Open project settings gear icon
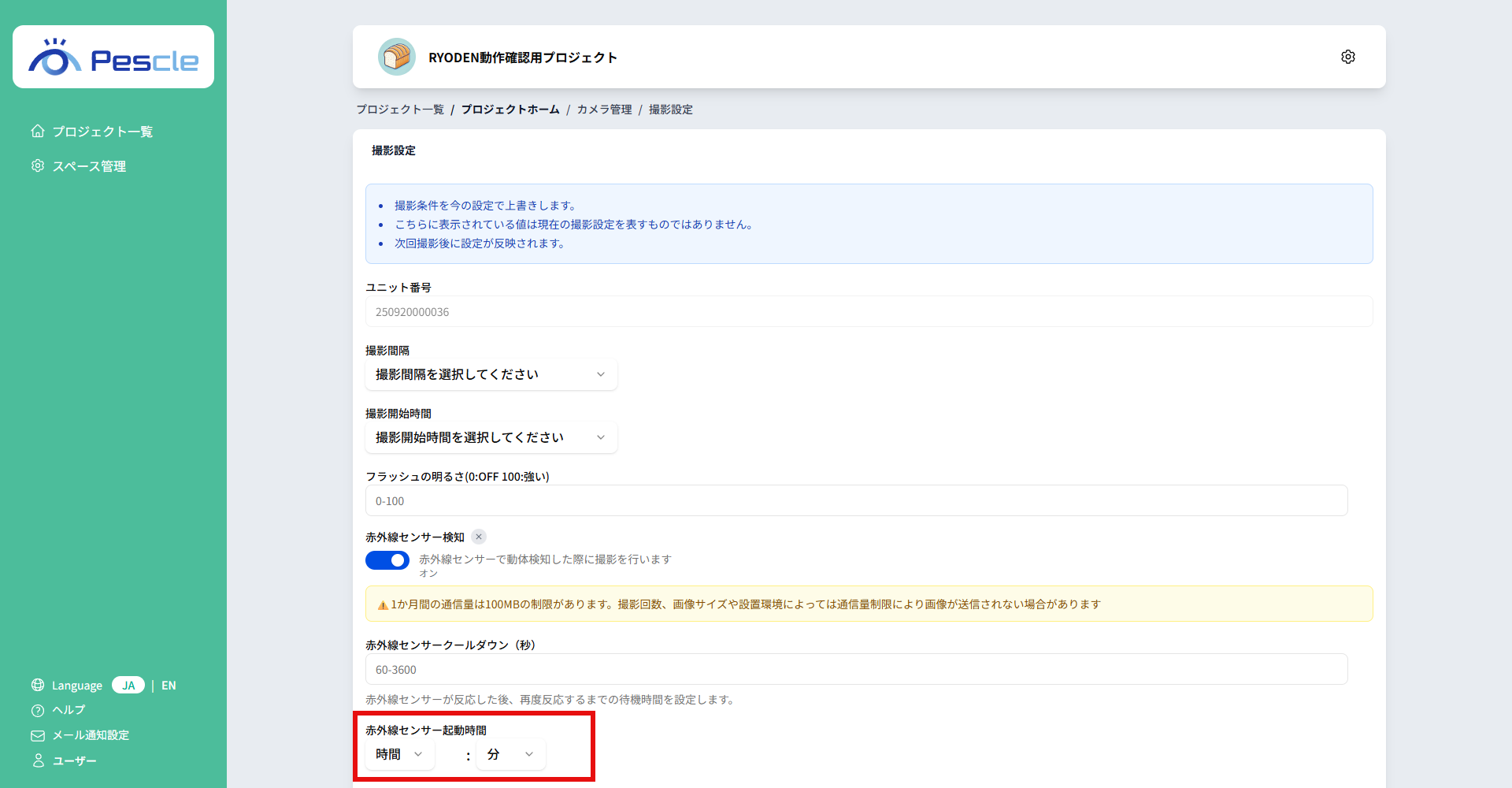1512x788 pixels. (1348, 57)
